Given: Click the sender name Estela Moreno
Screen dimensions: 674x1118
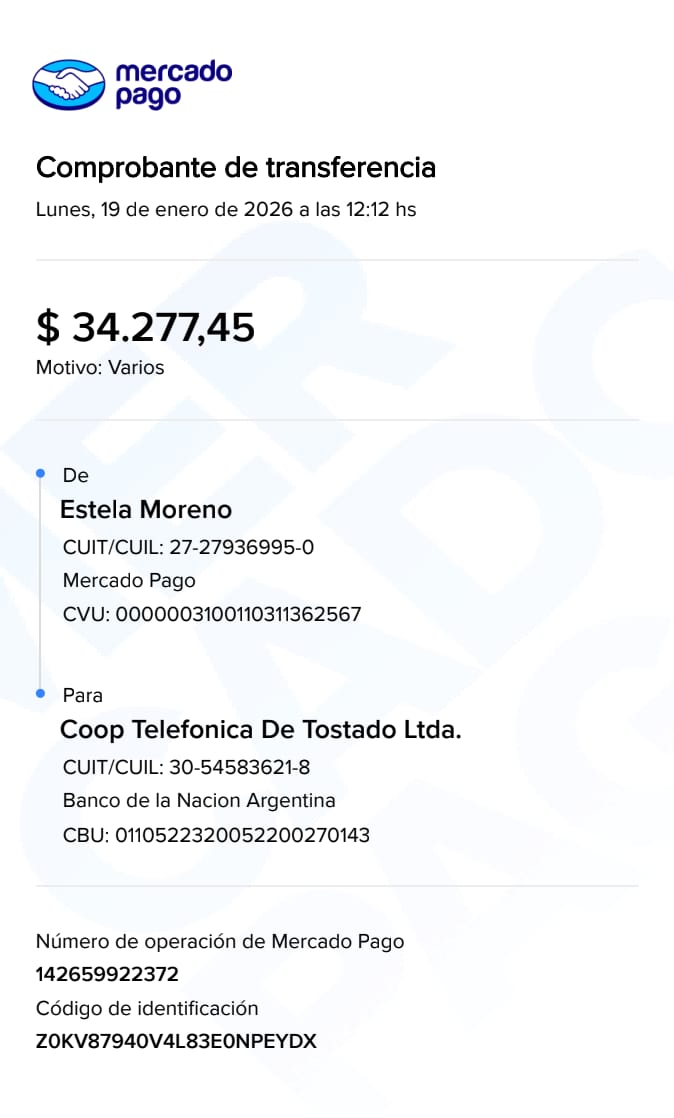Looking at the screenshot, I should coord(146,510).
